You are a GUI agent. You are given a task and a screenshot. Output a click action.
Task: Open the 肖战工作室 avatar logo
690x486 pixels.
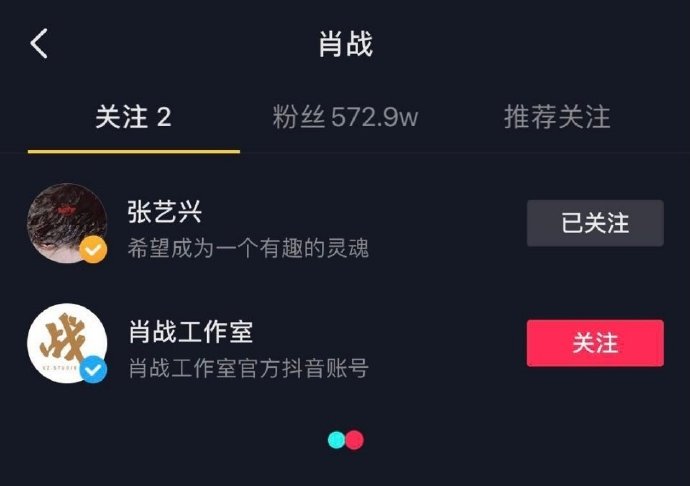[66, 343]
